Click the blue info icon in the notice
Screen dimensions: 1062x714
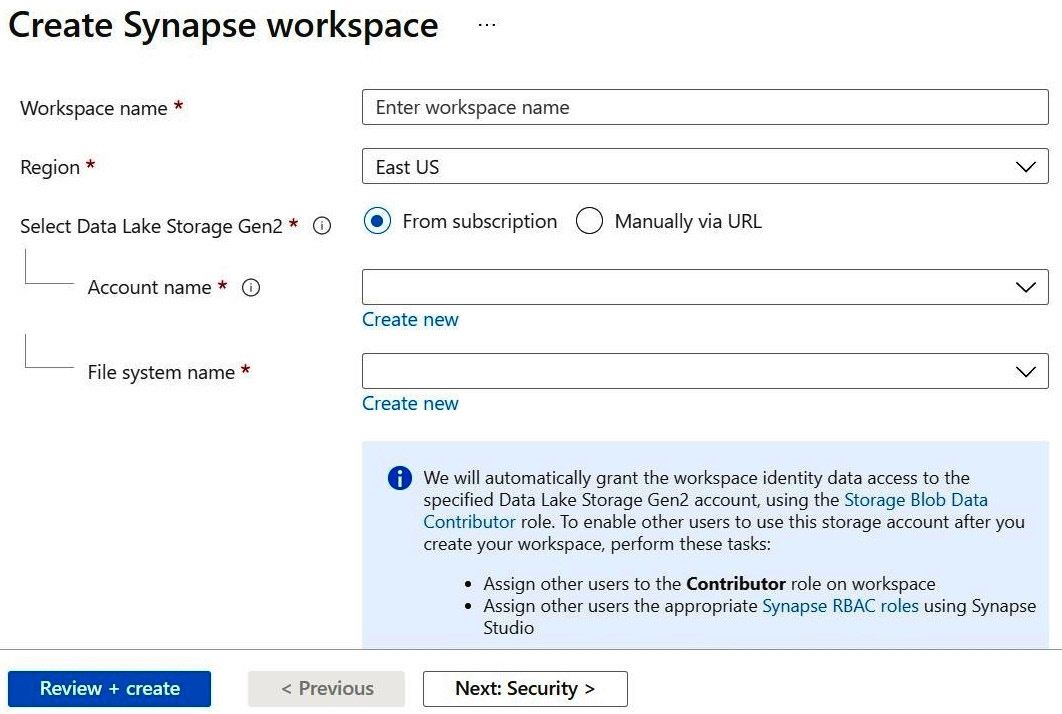(400, 478)
